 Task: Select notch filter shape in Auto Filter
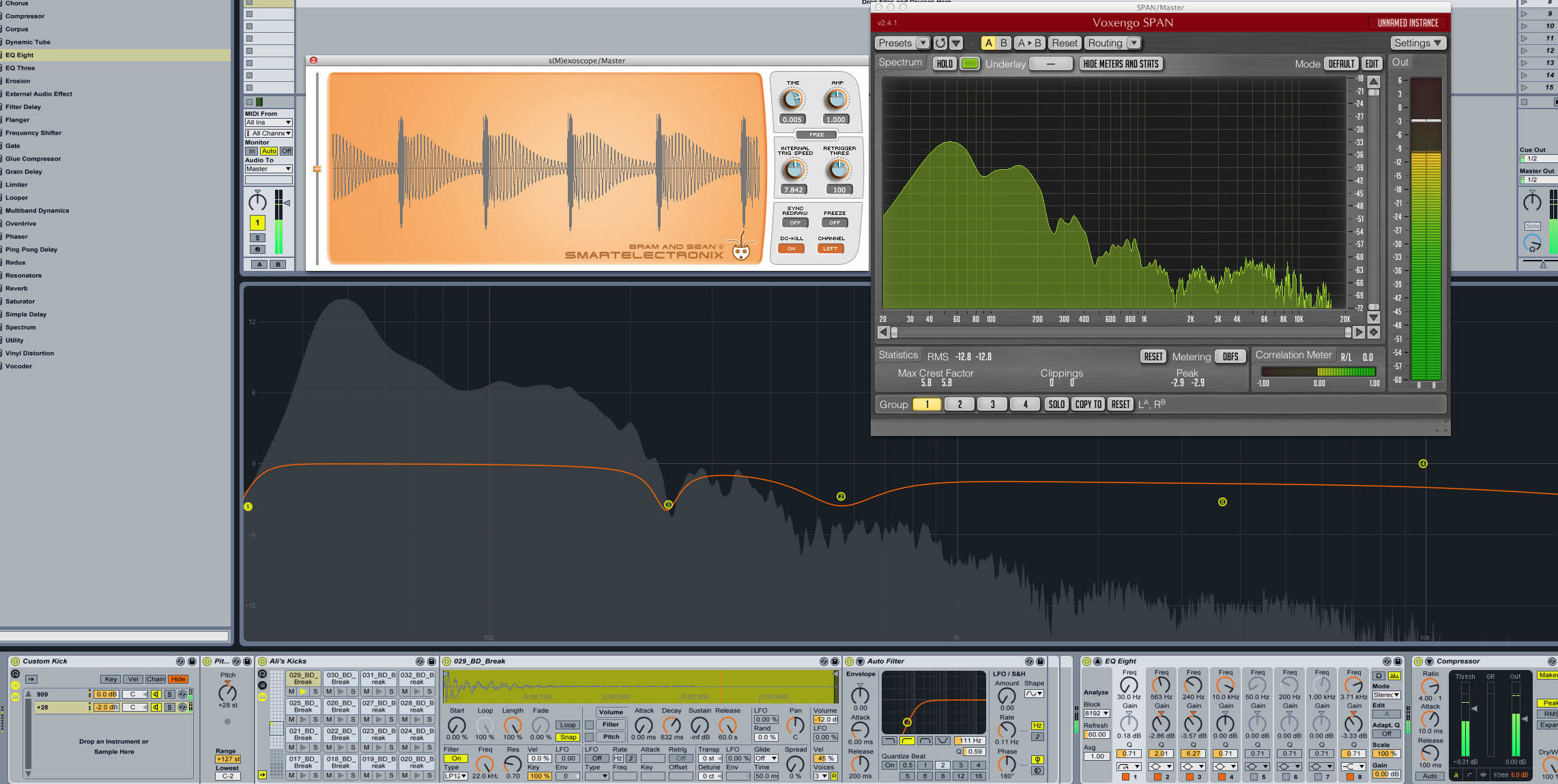942,740
